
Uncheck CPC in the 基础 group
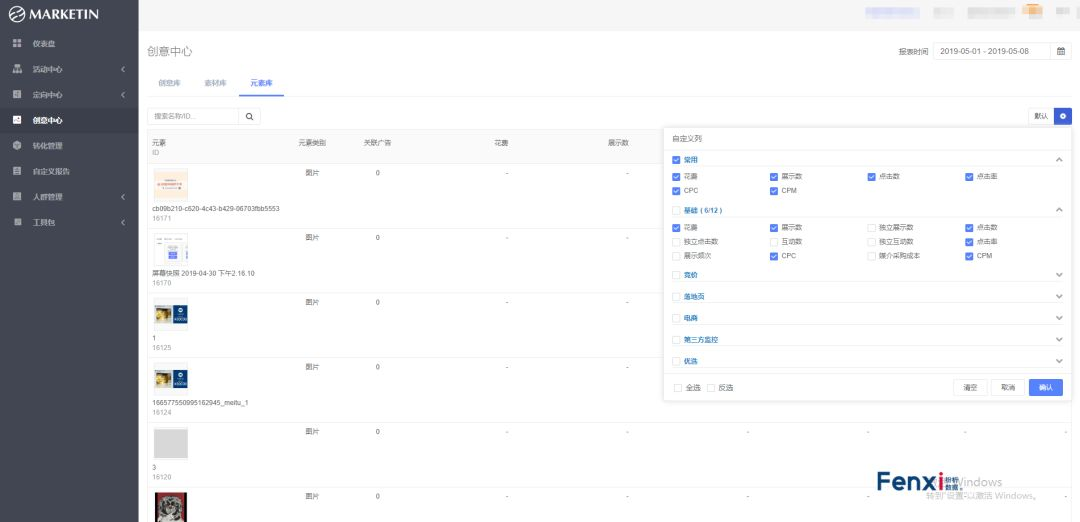773,256
